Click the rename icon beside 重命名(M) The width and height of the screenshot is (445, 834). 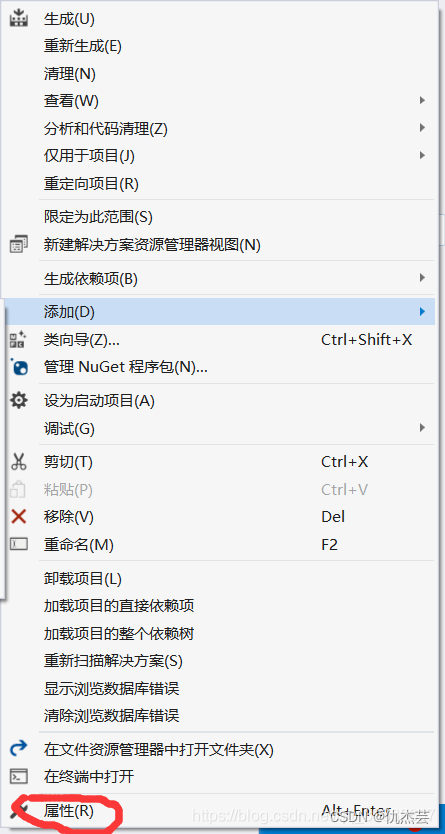click(19, 544)
